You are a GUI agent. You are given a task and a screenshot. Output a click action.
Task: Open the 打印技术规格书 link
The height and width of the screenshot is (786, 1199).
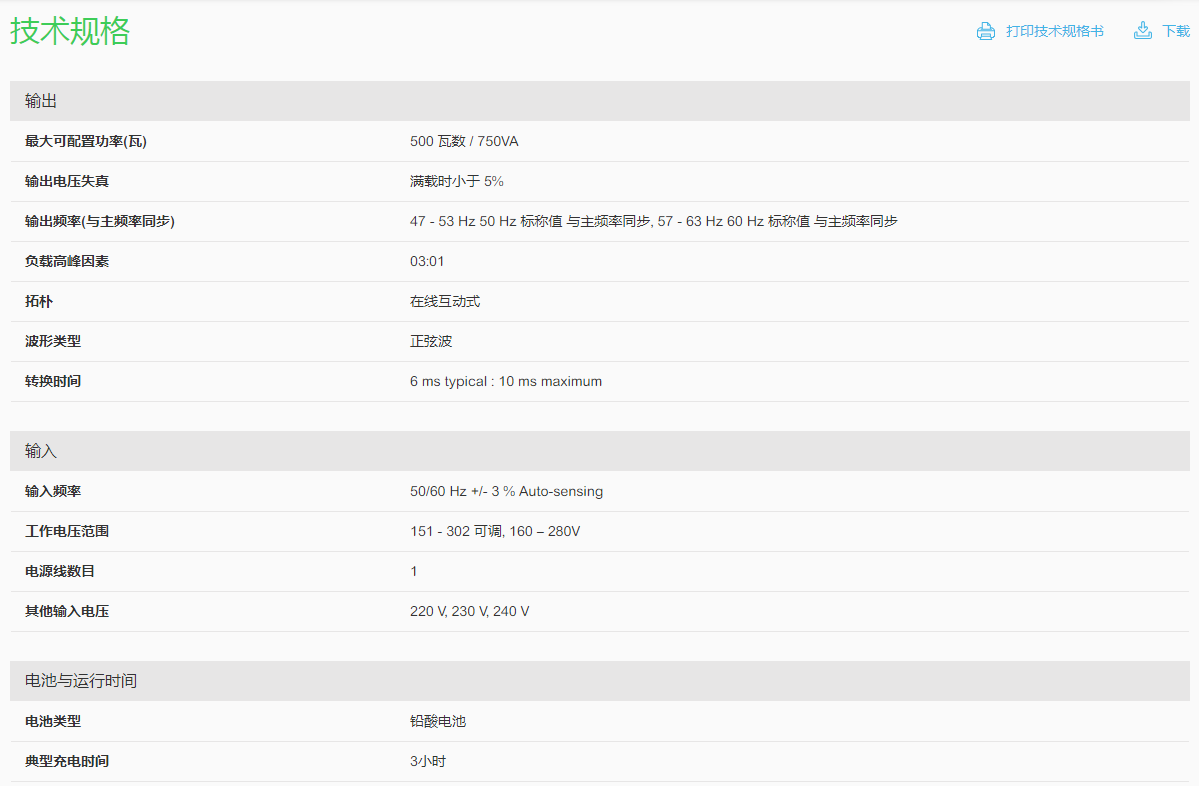pos(1054,31)
